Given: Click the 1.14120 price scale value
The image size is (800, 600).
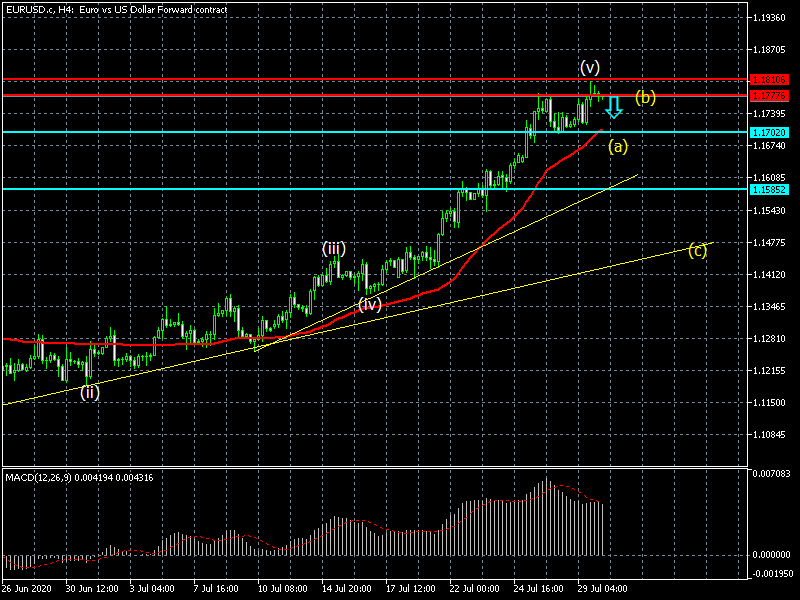Looking at the screenshot, I should click(x=769, y=274).
